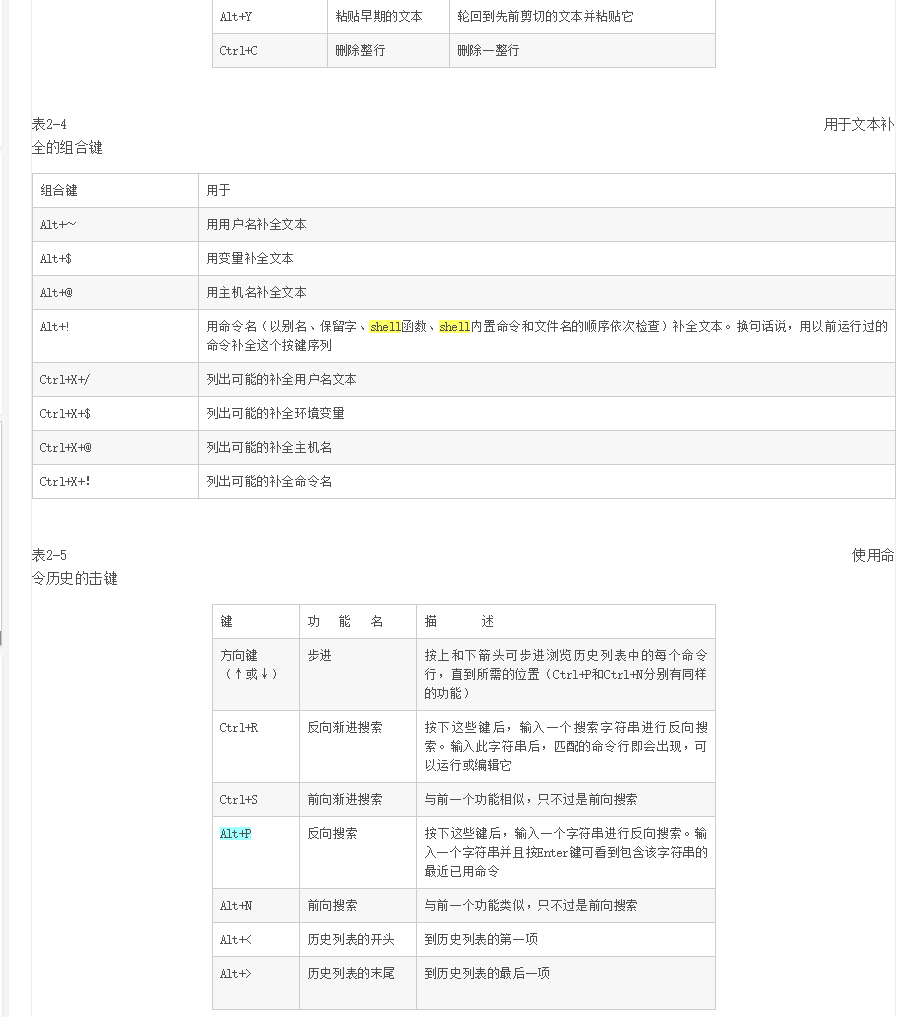The height and width of the screenshot is (1017, 916).
Task: Select the 删除一整行 description cell
Action: tap(582, 51)
